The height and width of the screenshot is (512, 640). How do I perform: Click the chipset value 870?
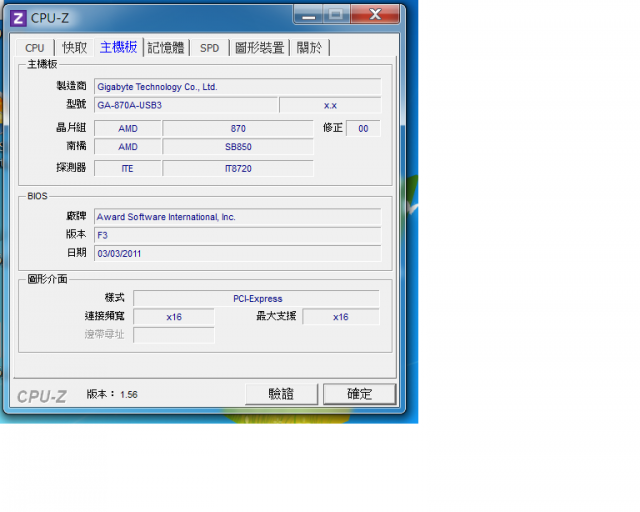pyautogui.click(x=238, y=129)
